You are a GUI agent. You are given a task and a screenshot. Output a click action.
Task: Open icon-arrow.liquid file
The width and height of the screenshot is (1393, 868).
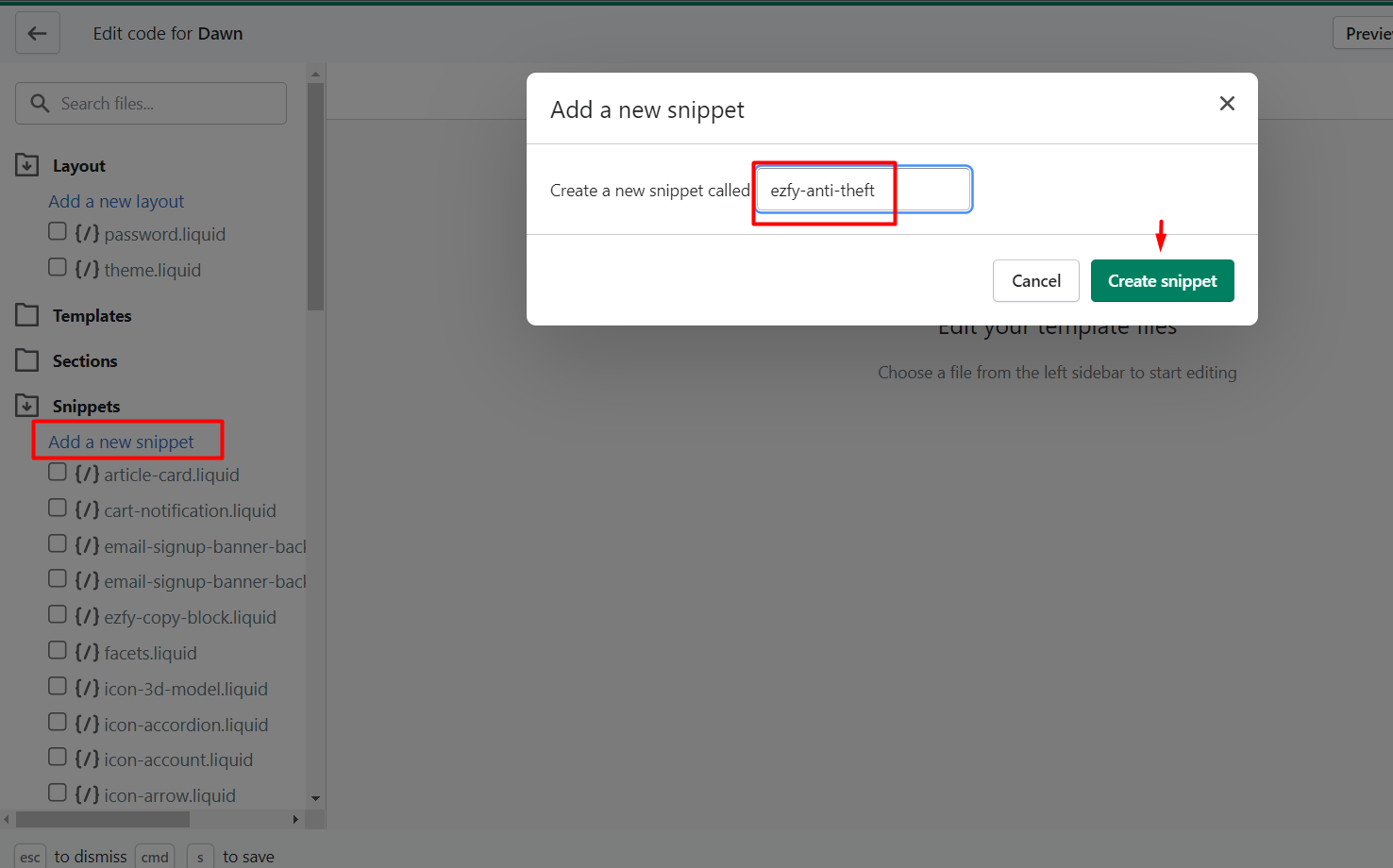pos(170,795)
